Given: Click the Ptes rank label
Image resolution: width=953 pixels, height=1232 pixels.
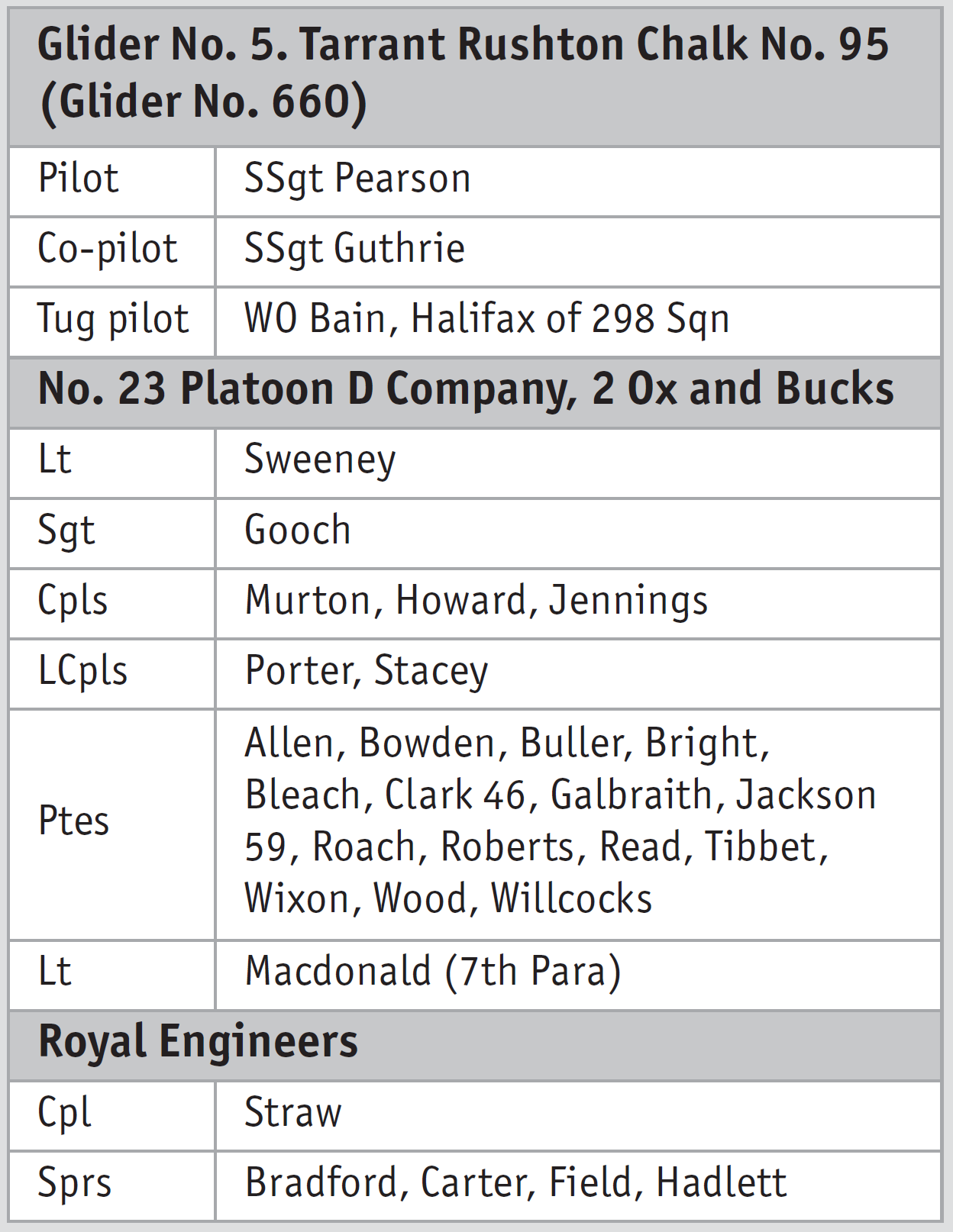Looking at the screenshot, I should pos(73,822).
